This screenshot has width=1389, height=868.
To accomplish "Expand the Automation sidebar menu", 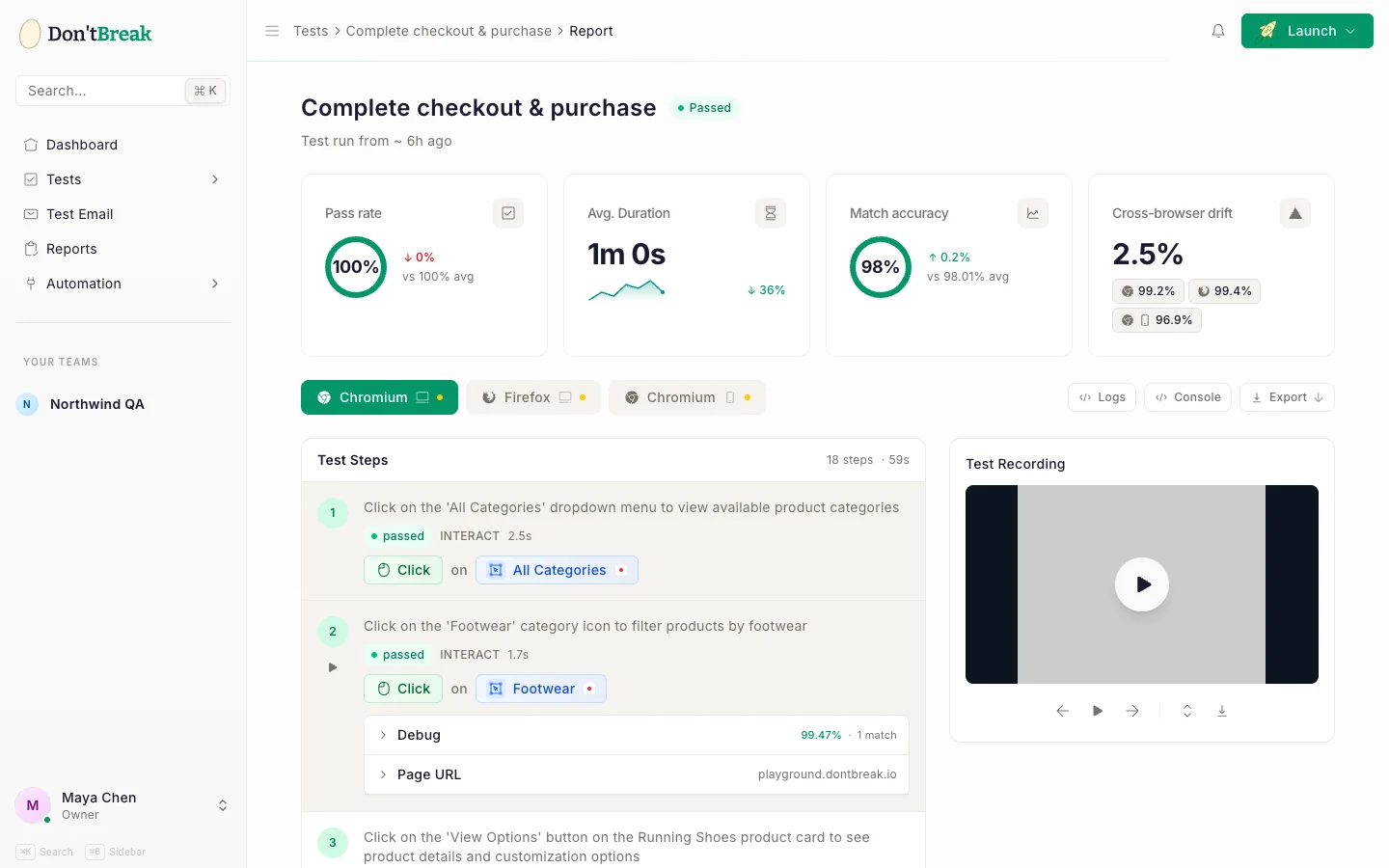I will point(123,284).
